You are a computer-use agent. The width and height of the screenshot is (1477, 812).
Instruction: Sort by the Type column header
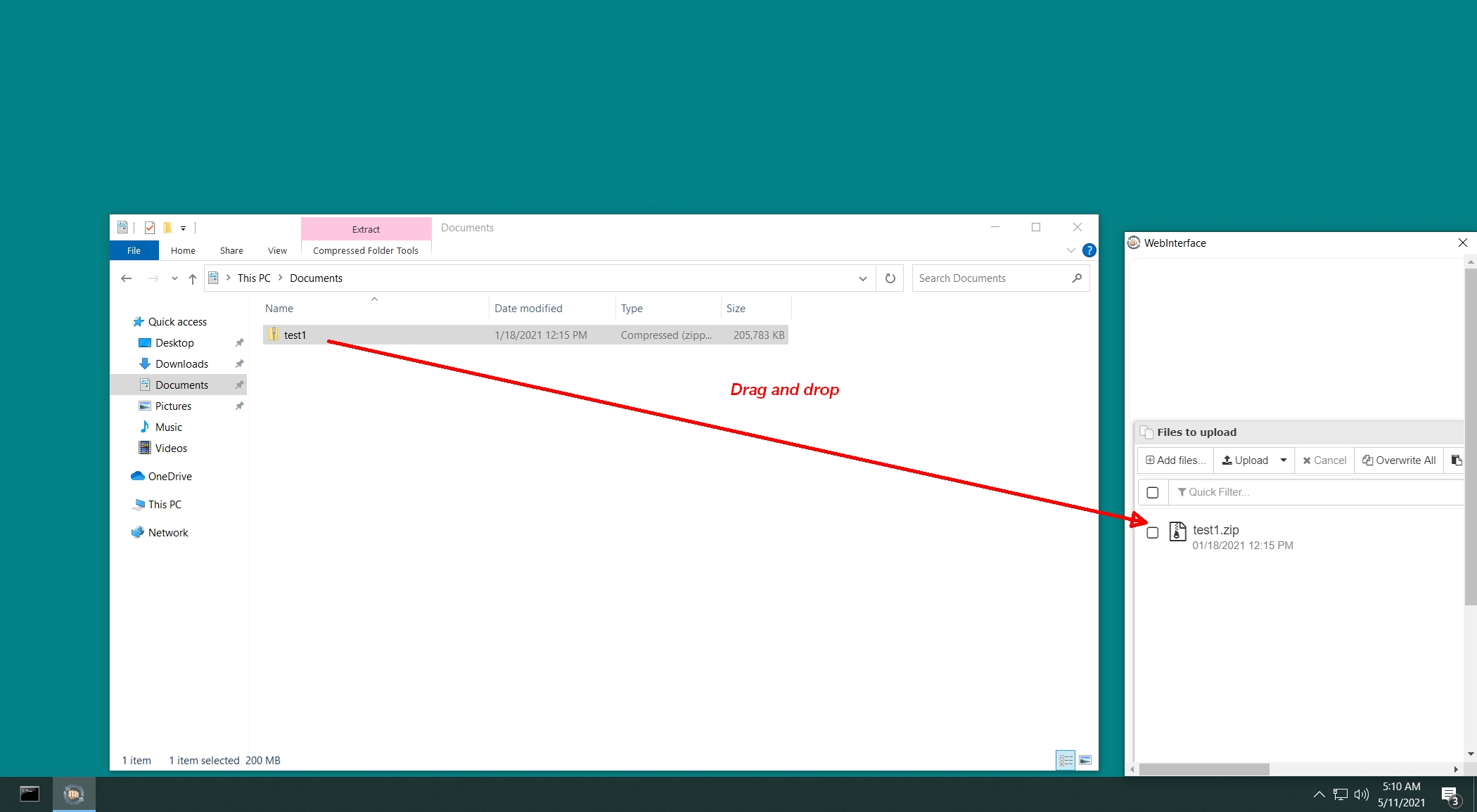(x=668, y=309)
